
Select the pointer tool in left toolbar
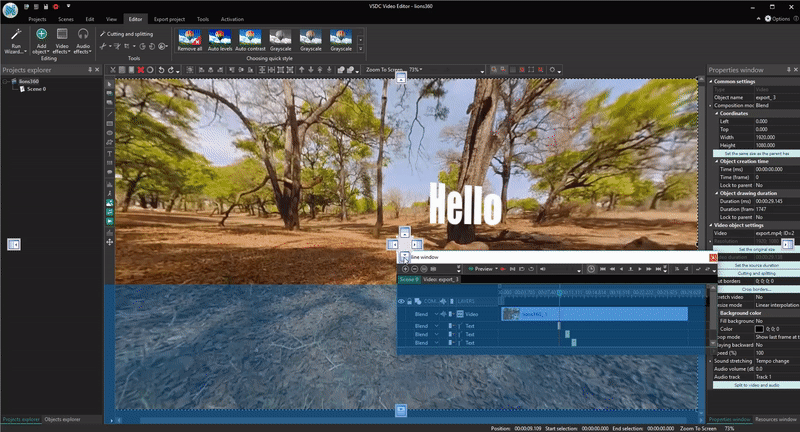coord(109,84)
